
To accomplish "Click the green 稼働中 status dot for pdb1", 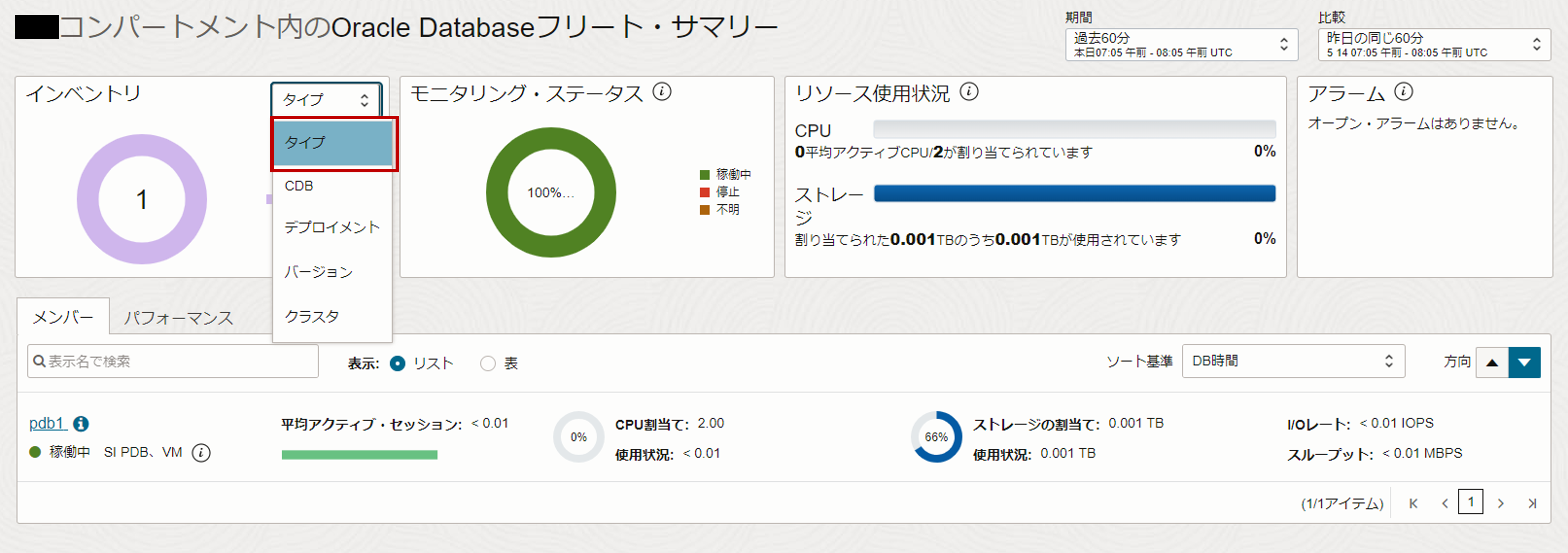I will coord(35,452).
